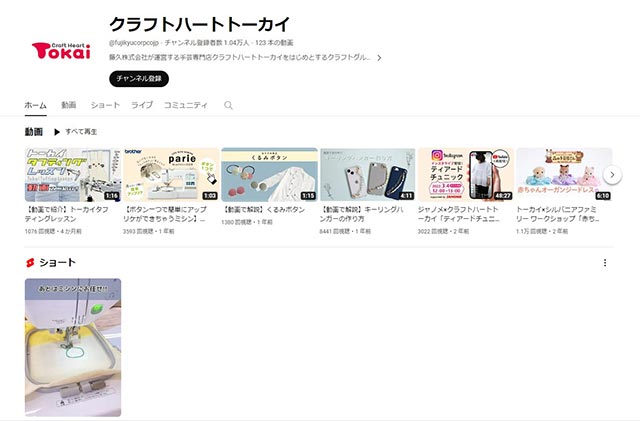Click the channel name クラフトハートトーカイ

(200, 25)
